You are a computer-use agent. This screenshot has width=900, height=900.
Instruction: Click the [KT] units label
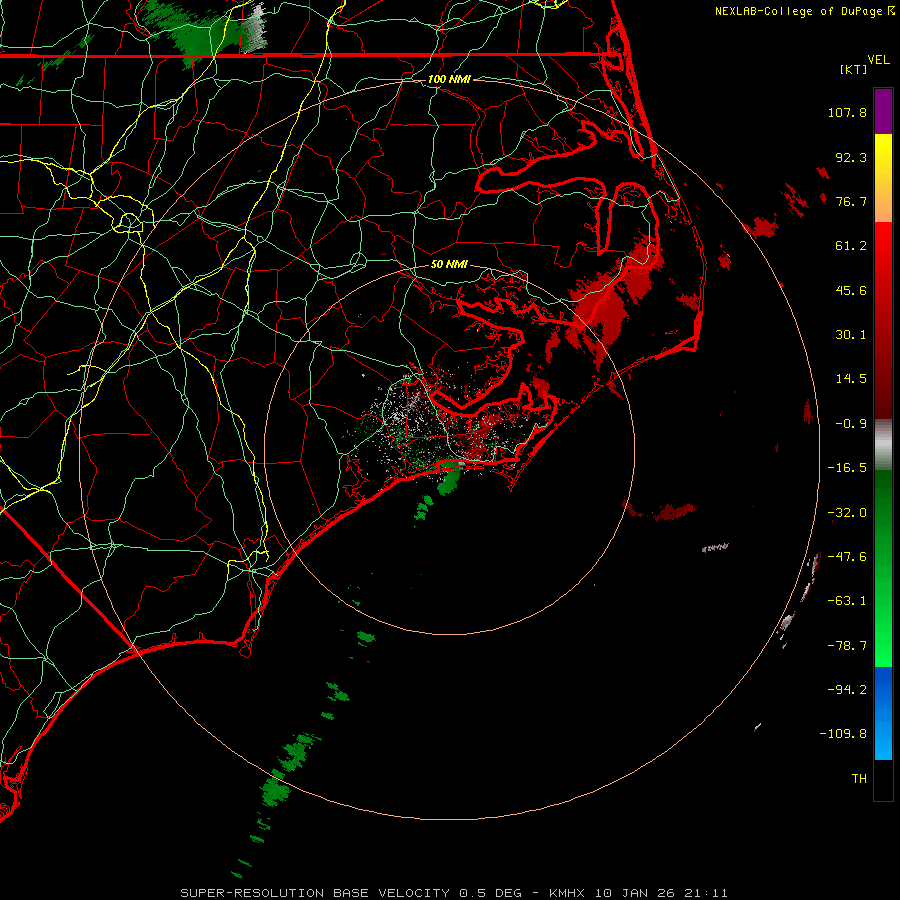click(x=854, y=69)
